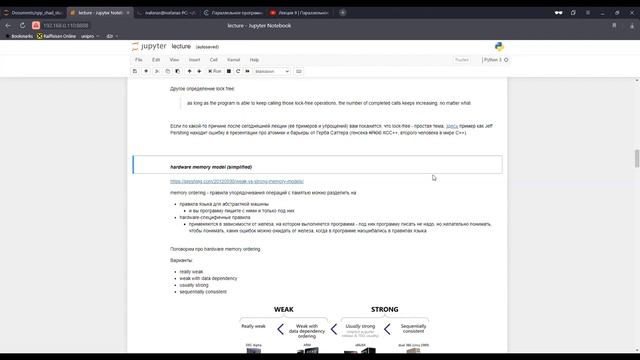Click the 'sequentially consistent' list item
The width and height of the screenshot is (640, 360).
[203, 292]
